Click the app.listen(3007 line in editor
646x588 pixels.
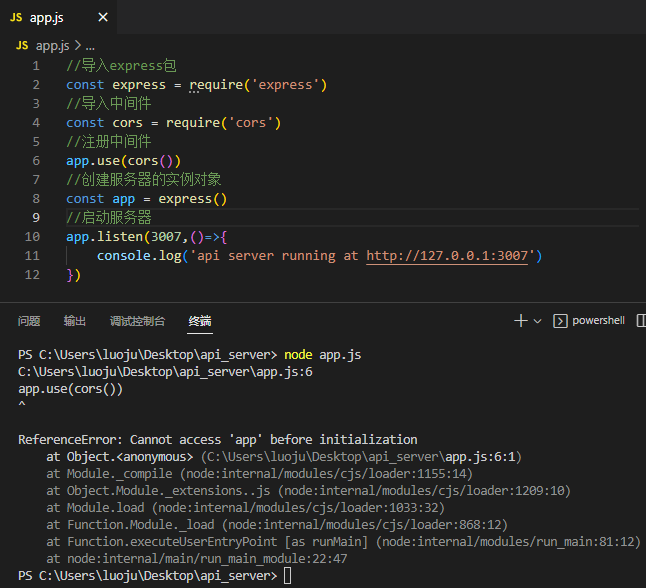(146, 237)
